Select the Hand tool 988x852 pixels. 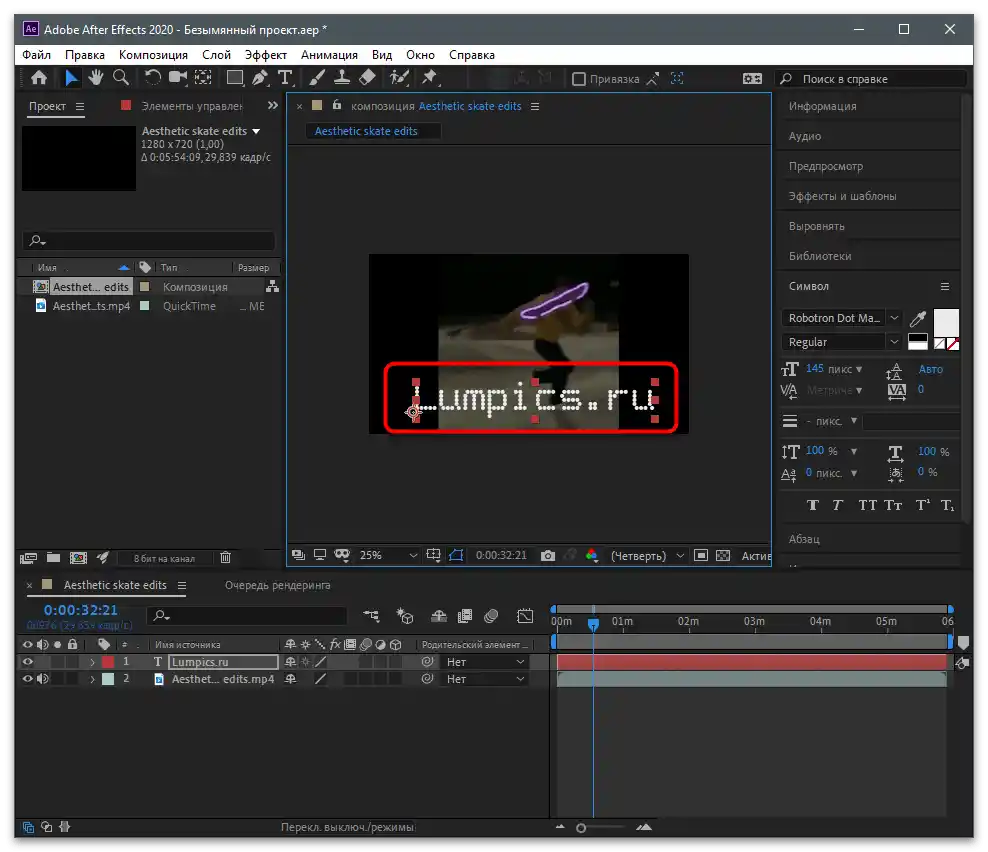(x=96, y=78)
